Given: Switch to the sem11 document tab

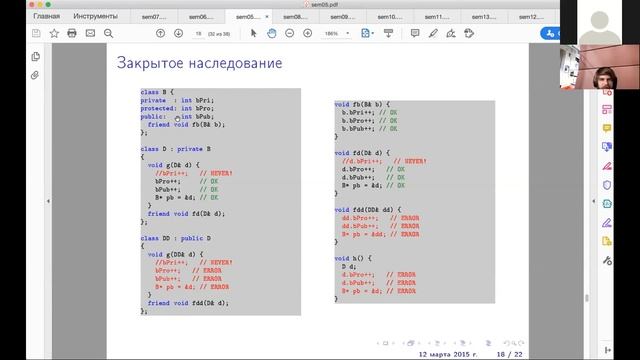Looking at the screenshot, I should (x=437, y=17).
